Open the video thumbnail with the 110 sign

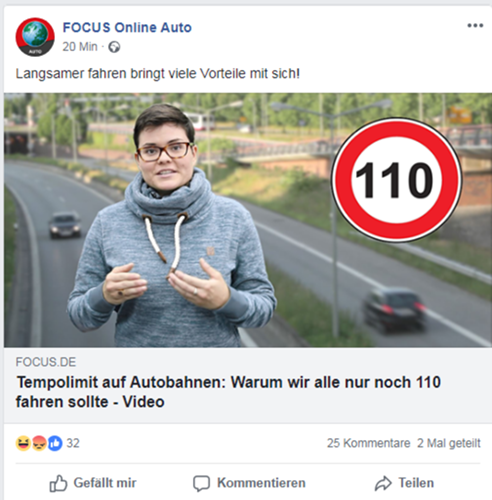[248, 220]
